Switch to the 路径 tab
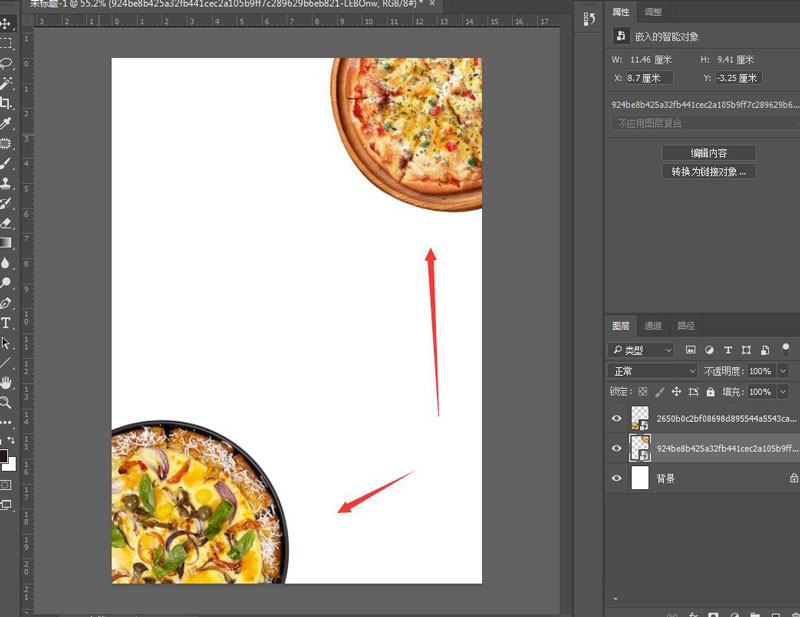This screenshot has width=800, height=617. [685, 326]
